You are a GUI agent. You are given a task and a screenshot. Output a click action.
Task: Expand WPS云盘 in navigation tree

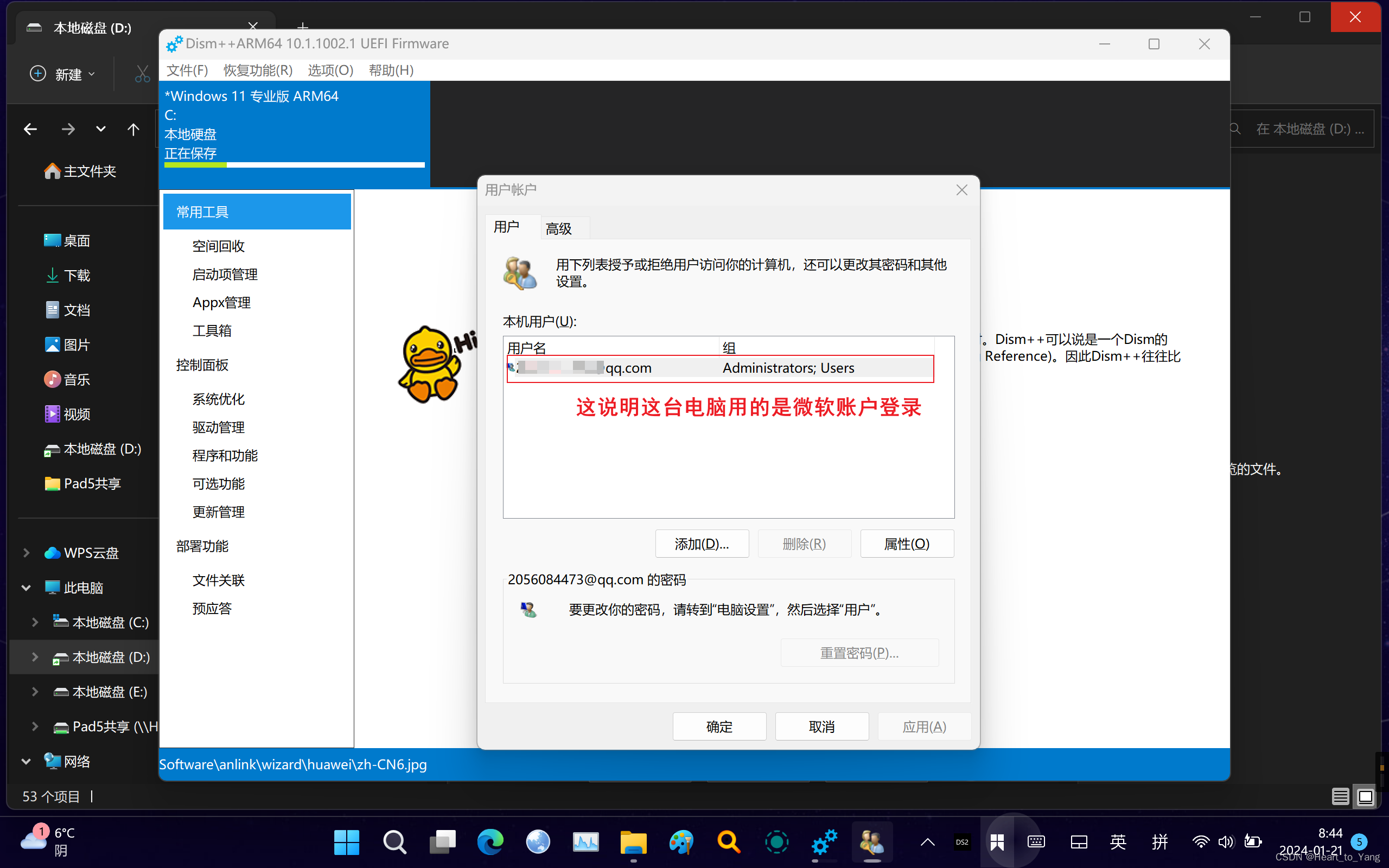click(27, 553)
